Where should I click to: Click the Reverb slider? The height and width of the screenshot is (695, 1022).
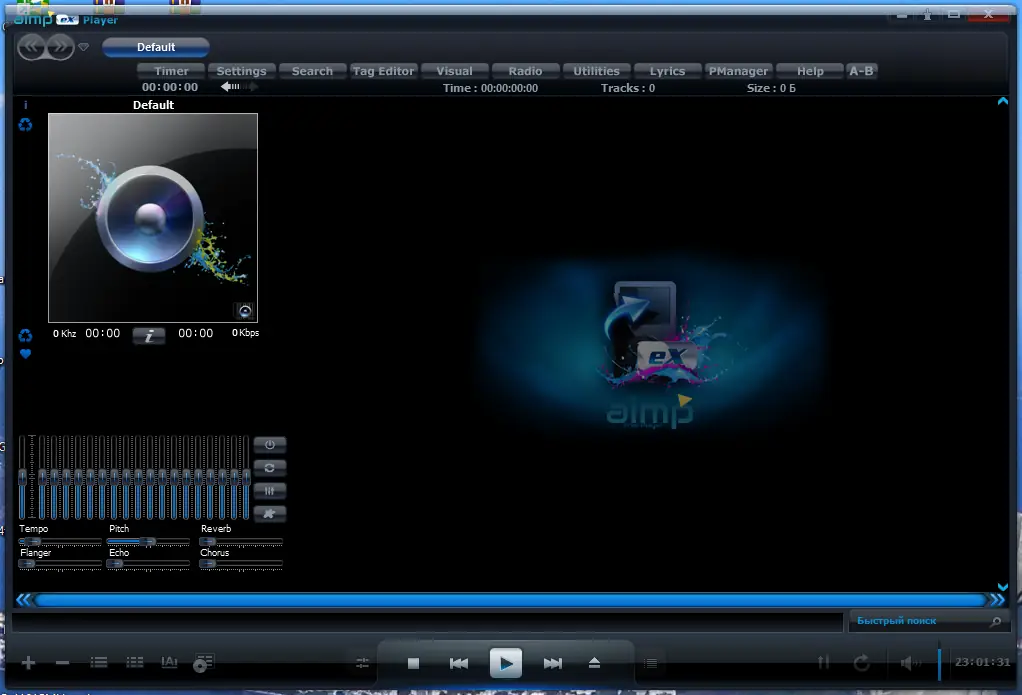coord(241,541)
